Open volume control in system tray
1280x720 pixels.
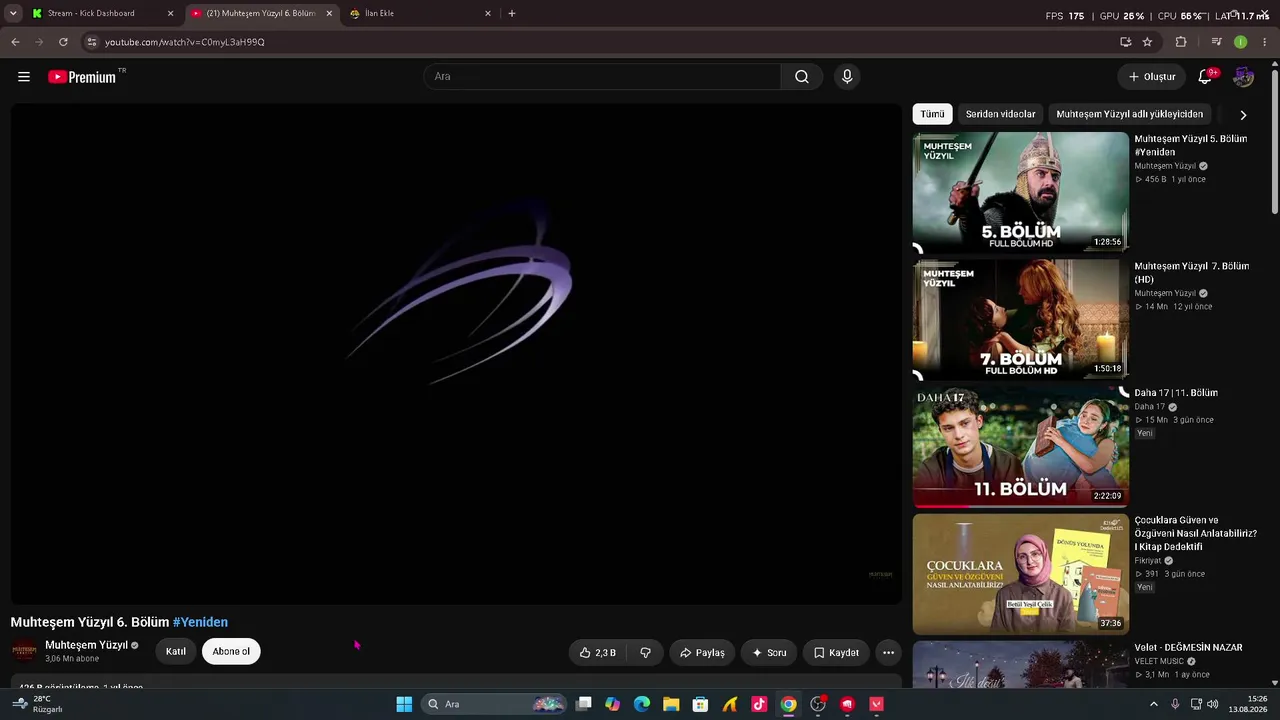tap(1213, 704)
